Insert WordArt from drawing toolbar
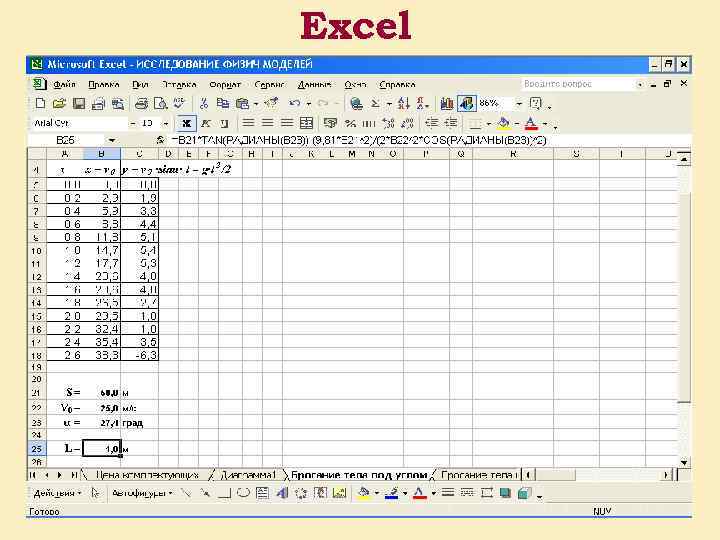This screenshot has width=720, height=540. click(282, 493)
